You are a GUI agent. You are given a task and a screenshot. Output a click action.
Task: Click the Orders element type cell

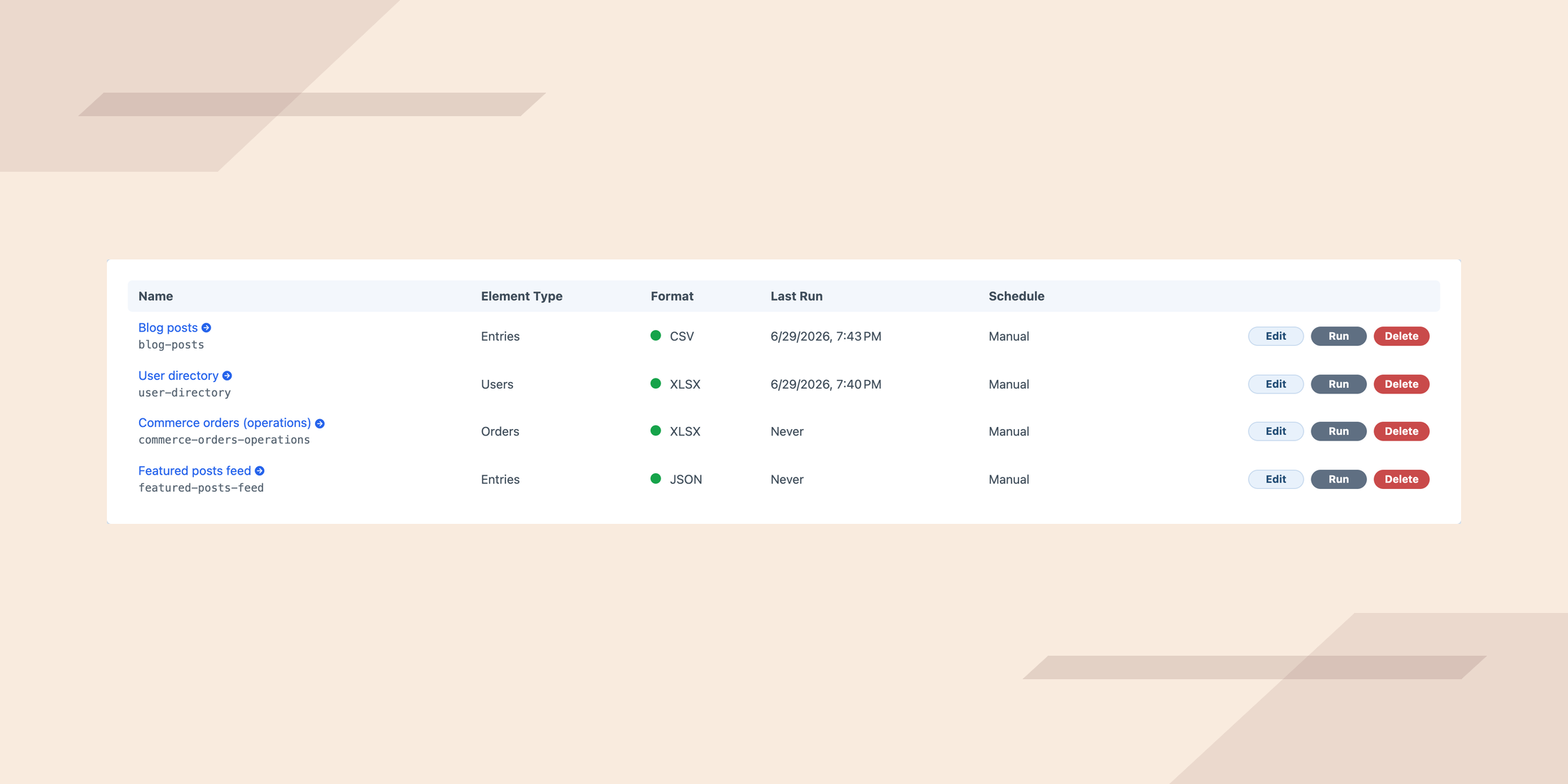[500, 431]
